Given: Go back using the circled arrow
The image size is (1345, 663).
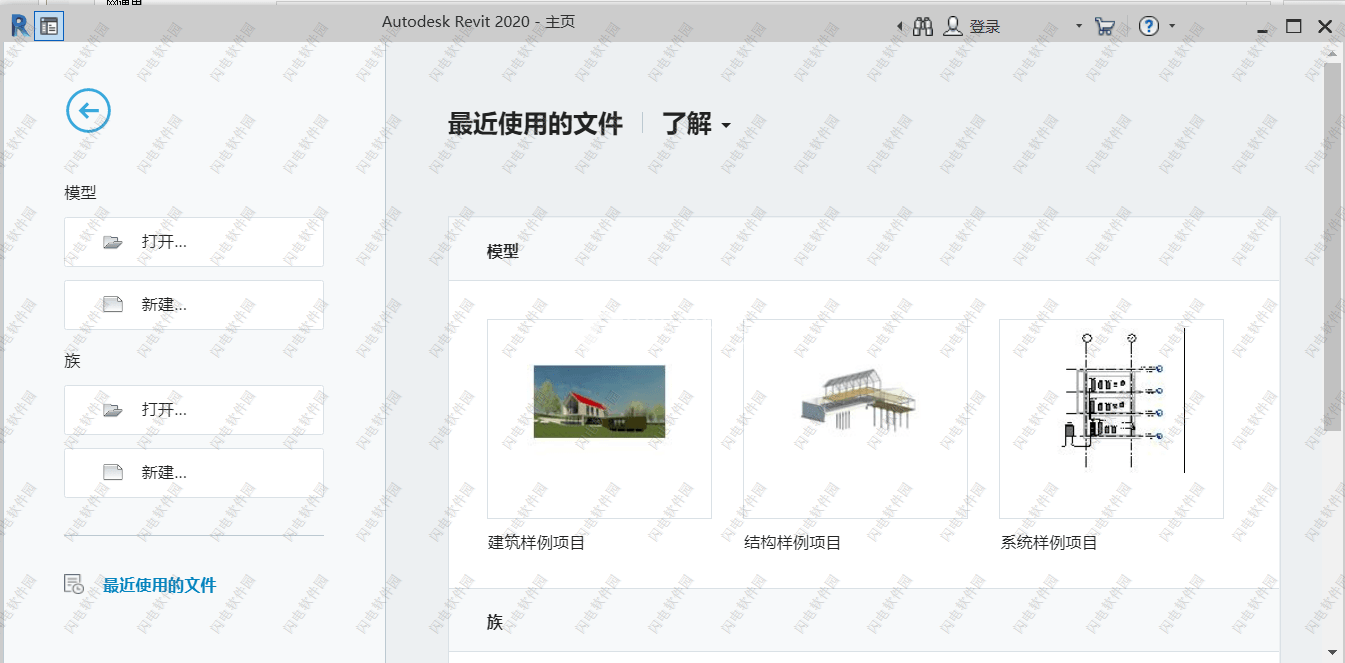Looking at the screenshot, I should pos(88,110).
